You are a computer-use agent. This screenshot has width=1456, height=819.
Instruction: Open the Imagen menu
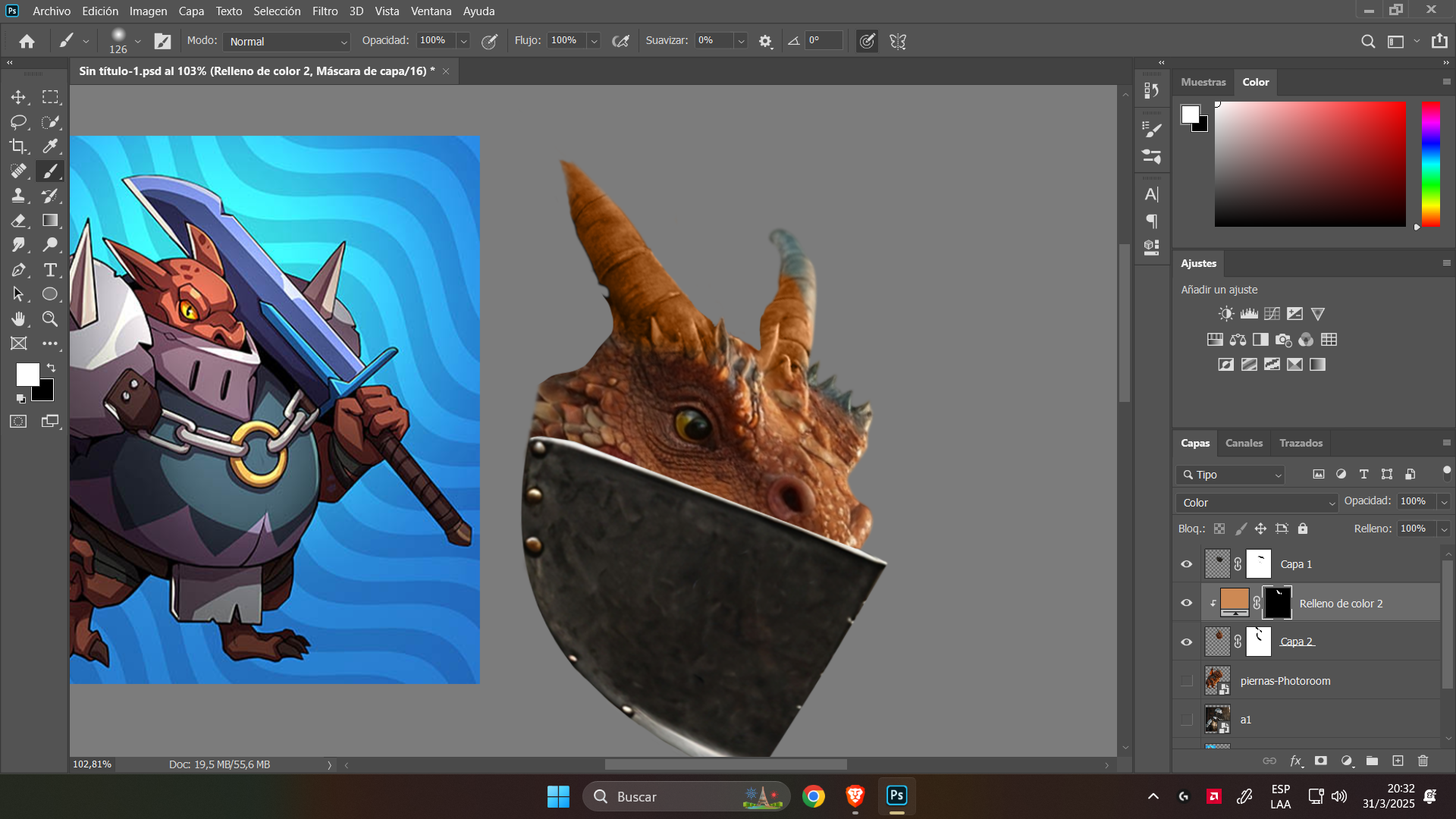pos(148,11)
